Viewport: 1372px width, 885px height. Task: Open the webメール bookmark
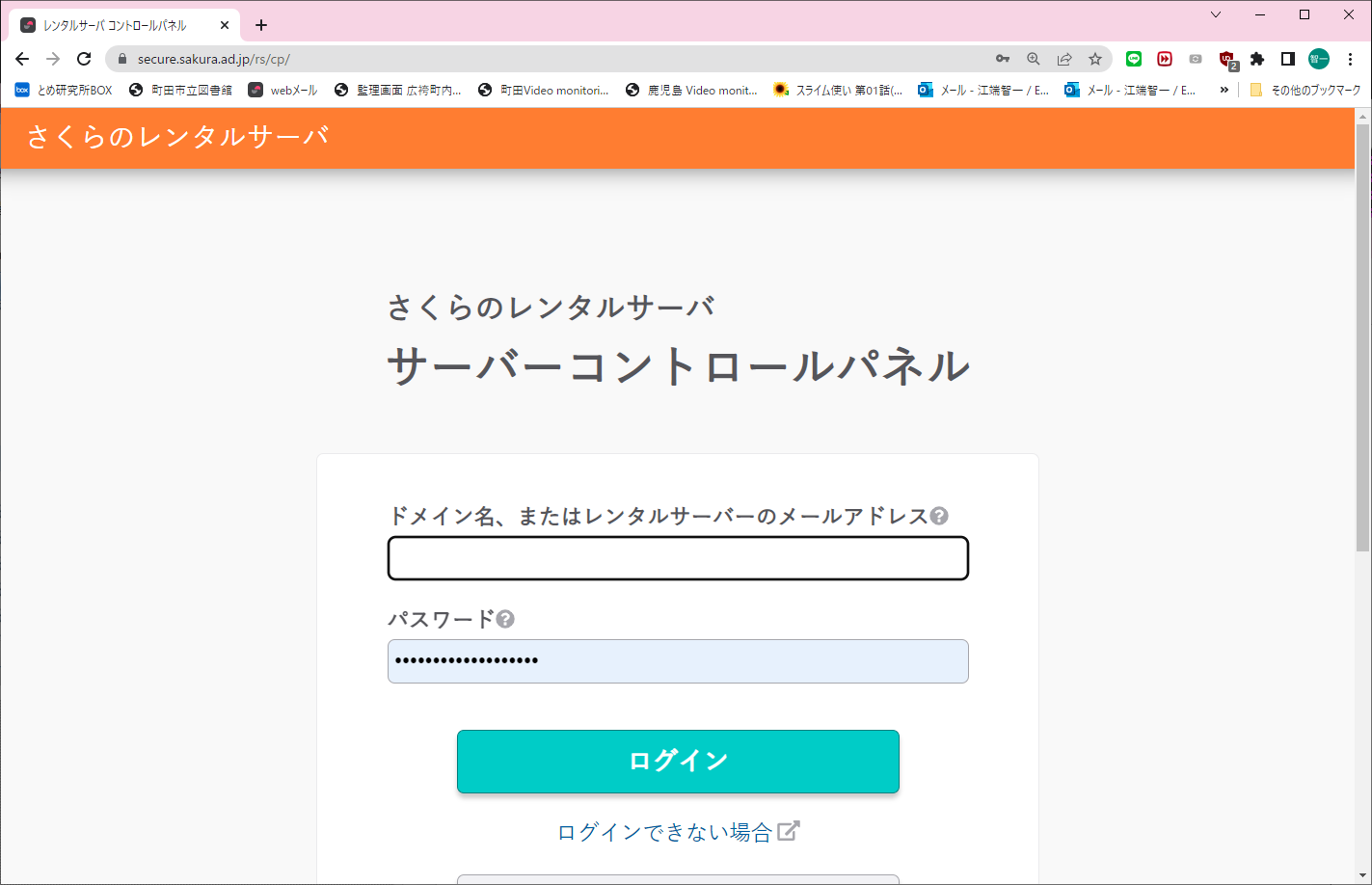click(x=282, y=90)
